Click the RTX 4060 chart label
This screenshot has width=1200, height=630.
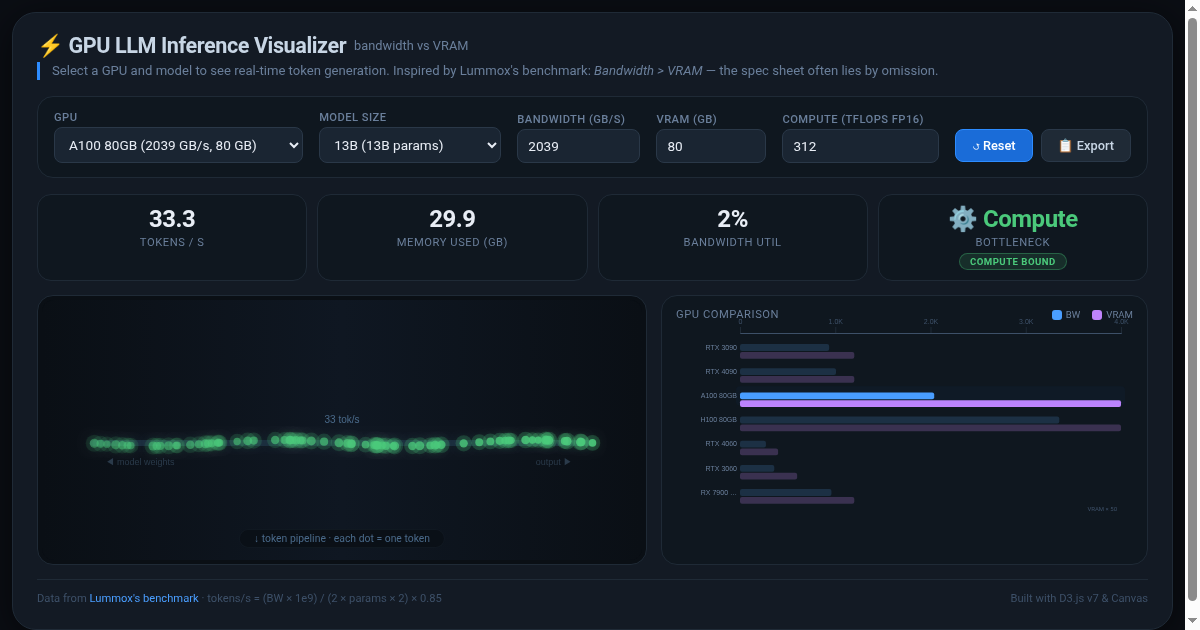pyautogui.click(x=721, y=444)
